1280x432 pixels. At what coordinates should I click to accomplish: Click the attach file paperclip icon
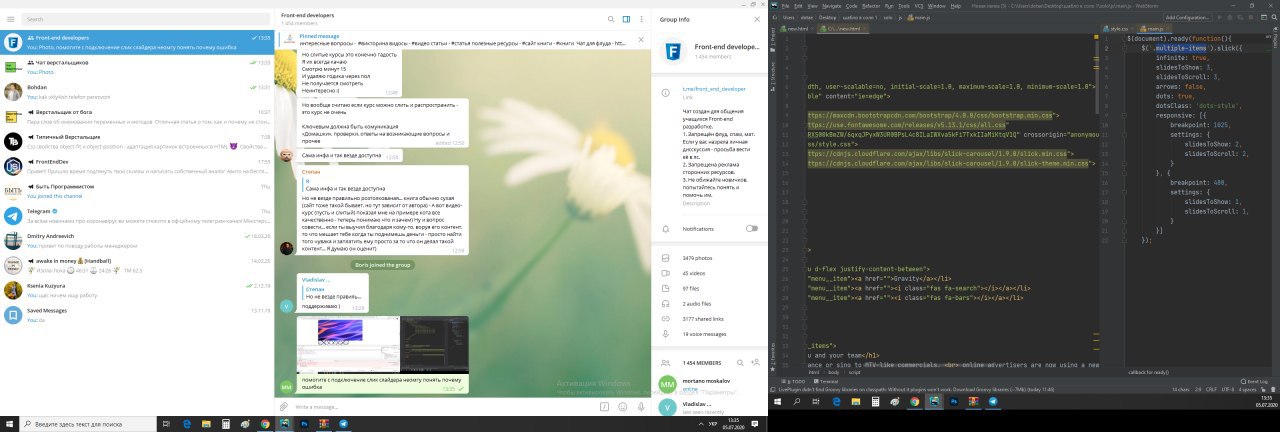coord(285,407)
